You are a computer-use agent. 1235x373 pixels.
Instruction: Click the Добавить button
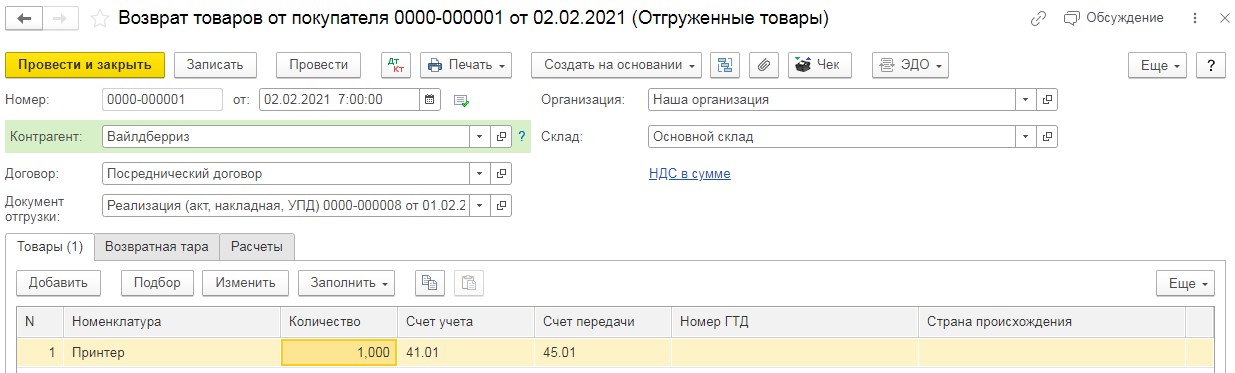tap(59, 283)
